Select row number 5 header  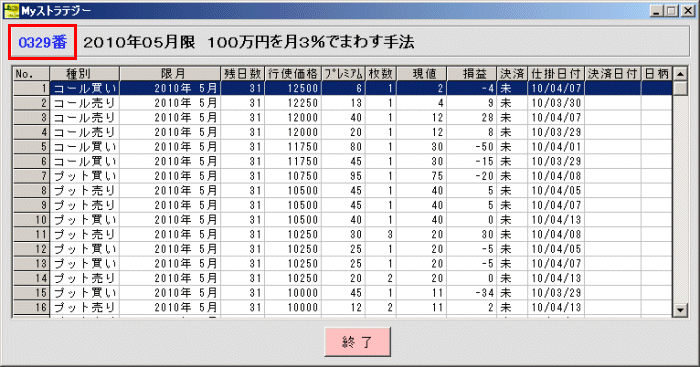click(x=31, y=147)
